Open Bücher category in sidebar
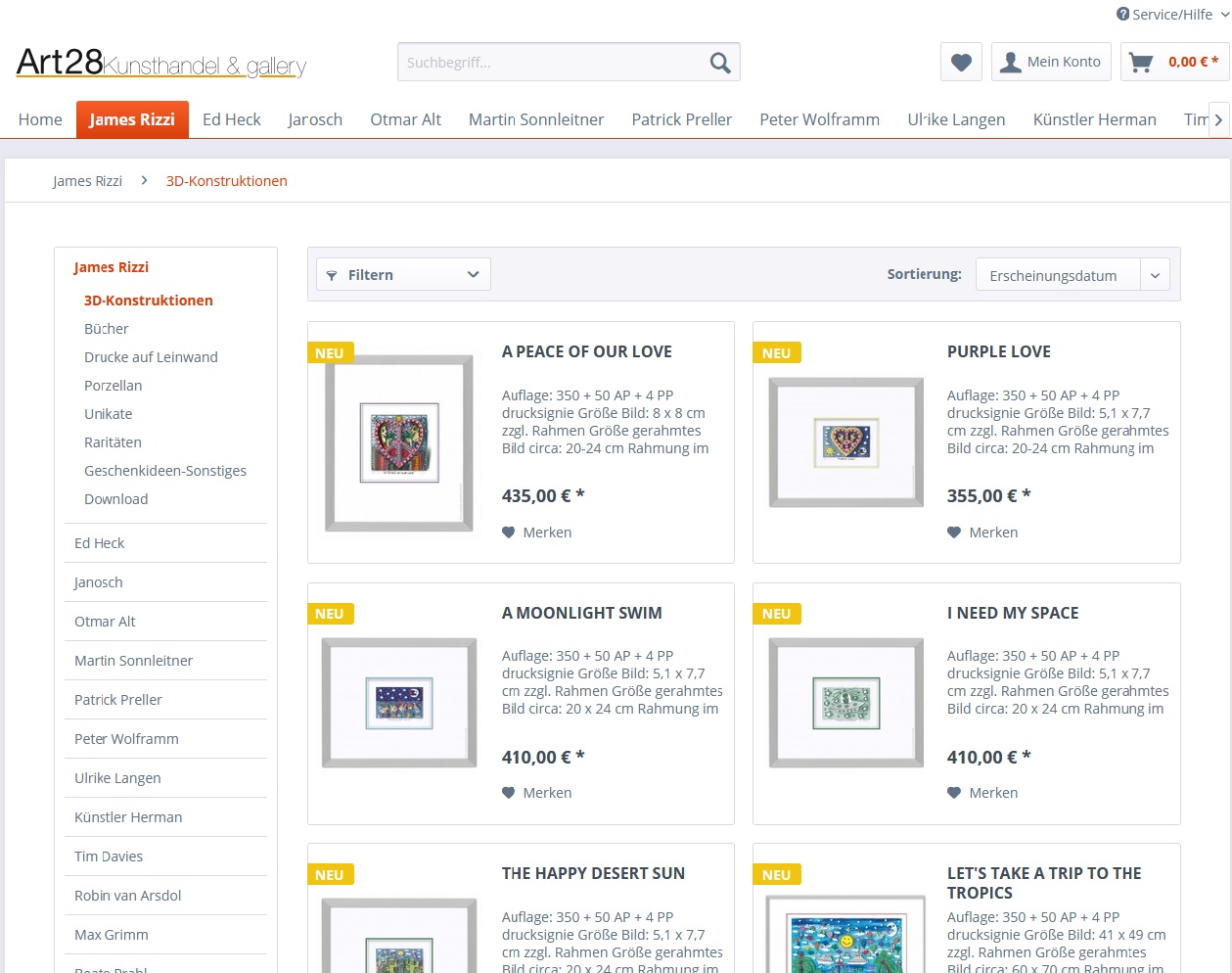The height and width of the screenshot is (973, 1232). coord(107,329)
